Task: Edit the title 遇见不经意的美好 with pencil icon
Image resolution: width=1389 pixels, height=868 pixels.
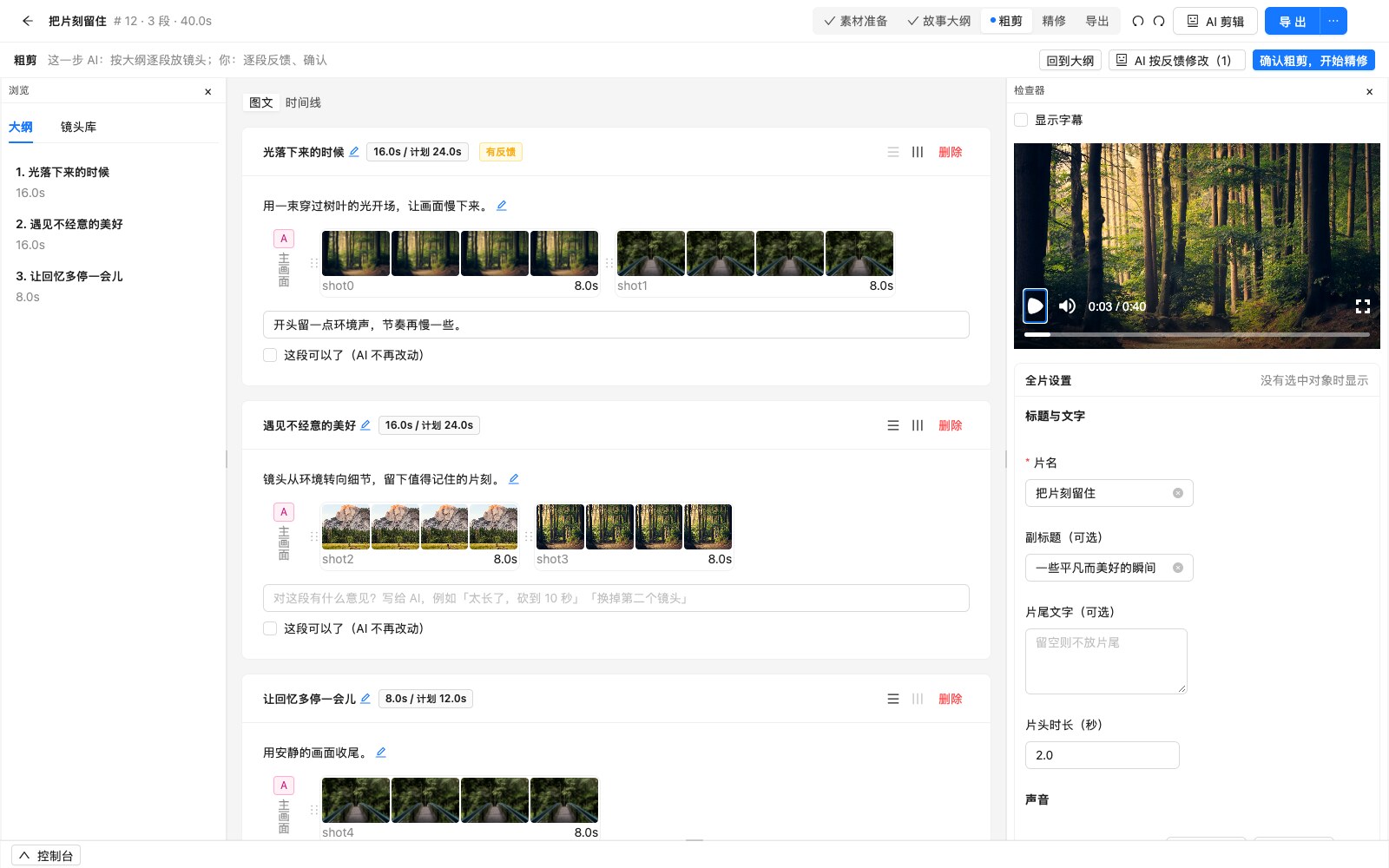Action: click(x=365, y=425)
